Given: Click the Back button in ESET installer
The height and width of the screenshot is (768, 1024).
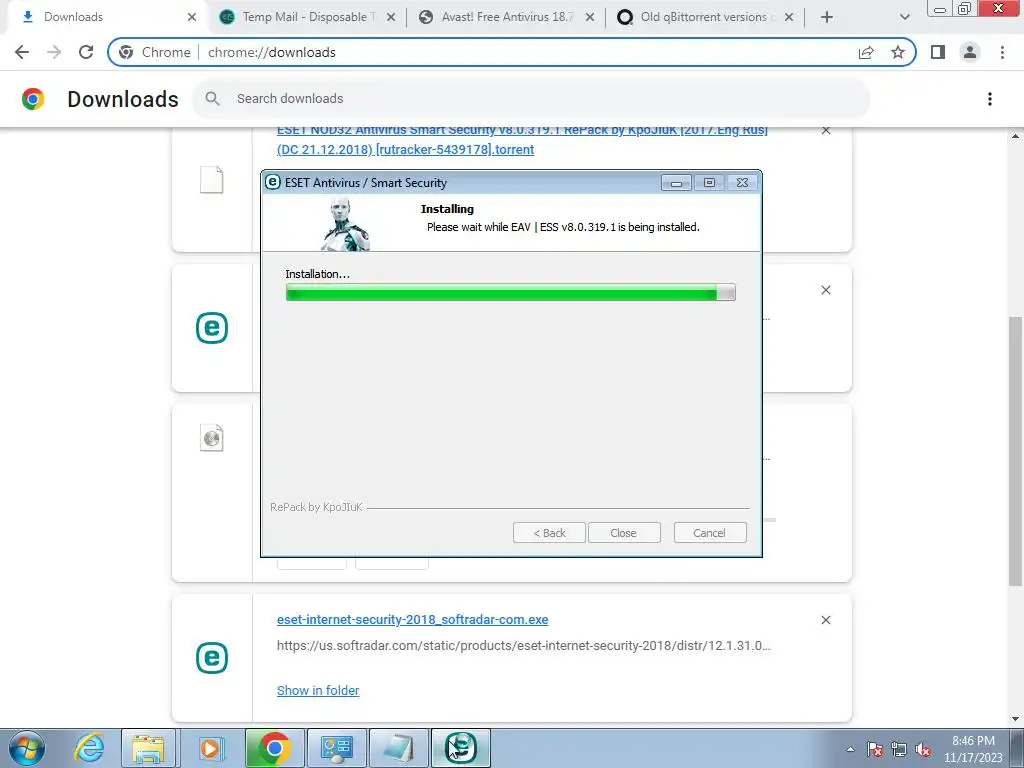Looking at the screenshot, I should [x=549, y=533].
